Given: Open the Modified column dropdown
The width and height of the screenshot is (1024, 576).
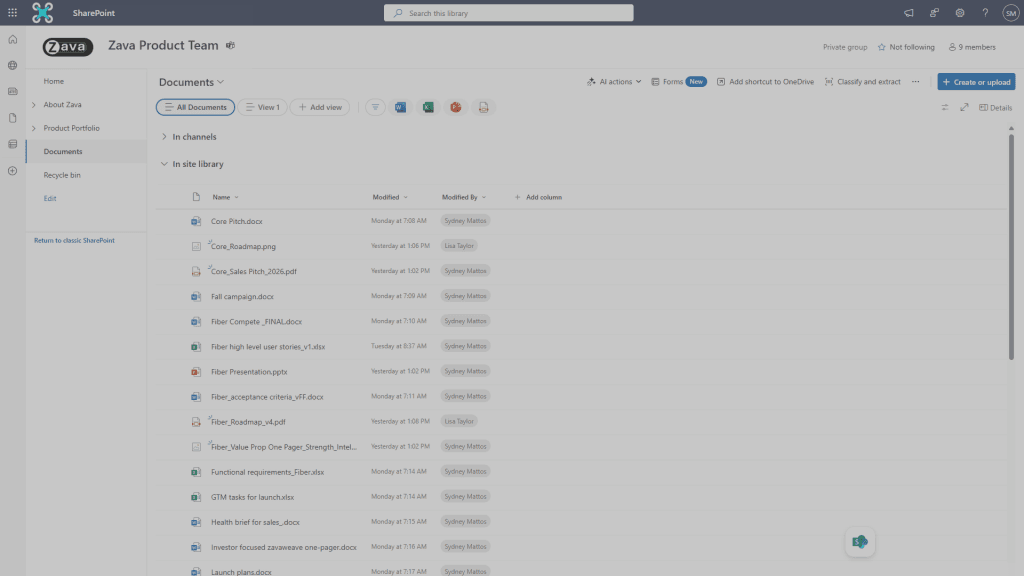Looking at the screenshot, I should click(390, 197).
